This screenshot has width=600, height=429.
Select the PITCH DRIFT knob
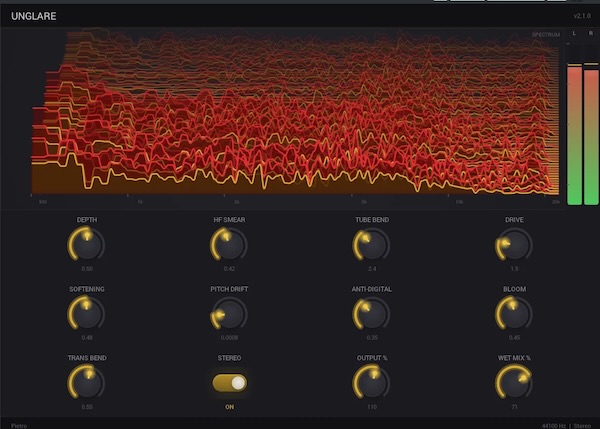229,313
